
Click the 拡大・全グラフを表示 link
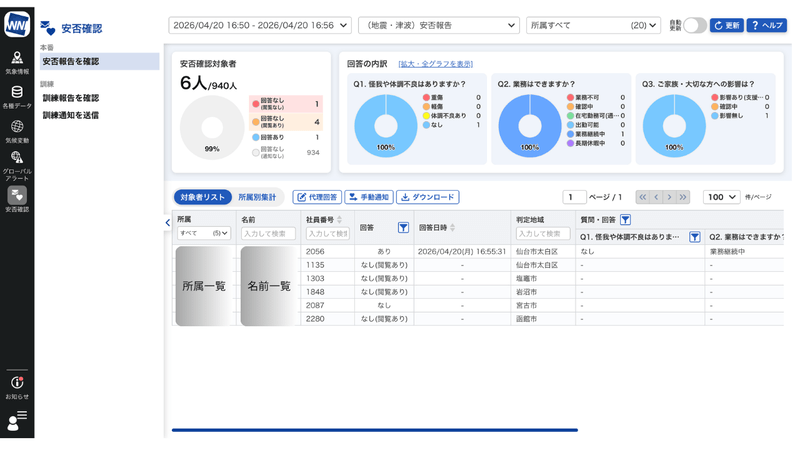coord(435,64)
